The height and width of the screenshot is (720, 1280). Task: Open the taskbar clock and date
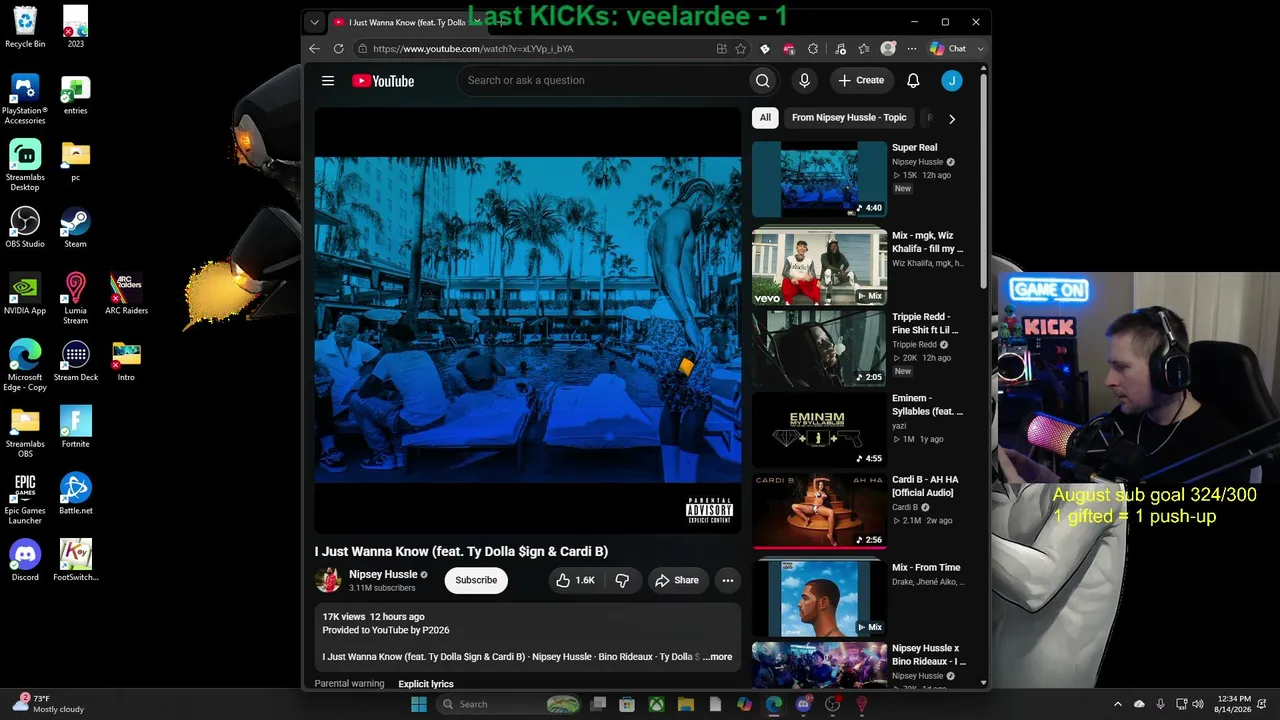[x=1234, y=704]
